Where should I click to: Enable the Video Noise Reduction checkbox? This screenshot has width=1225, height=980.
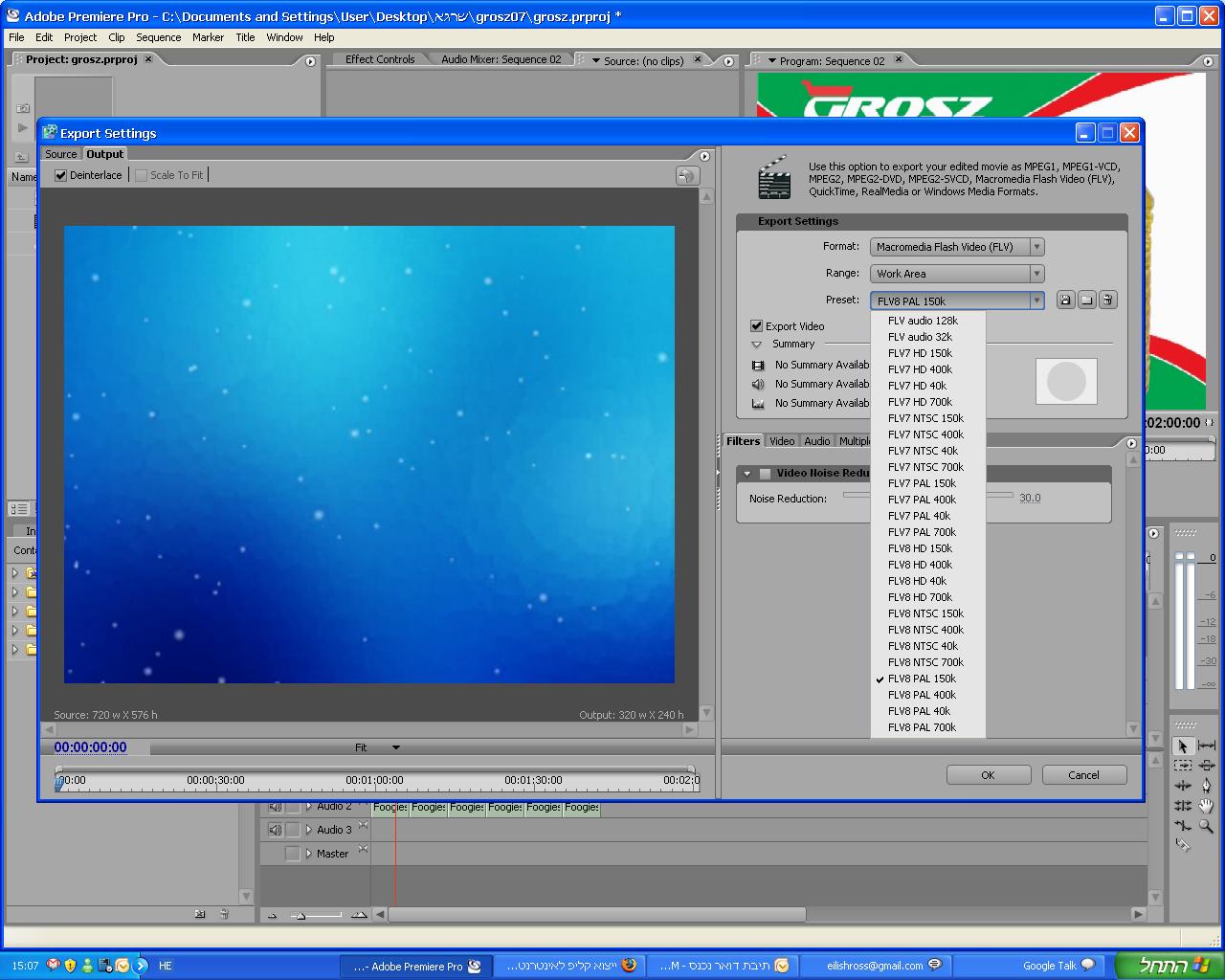pos(765,474)
